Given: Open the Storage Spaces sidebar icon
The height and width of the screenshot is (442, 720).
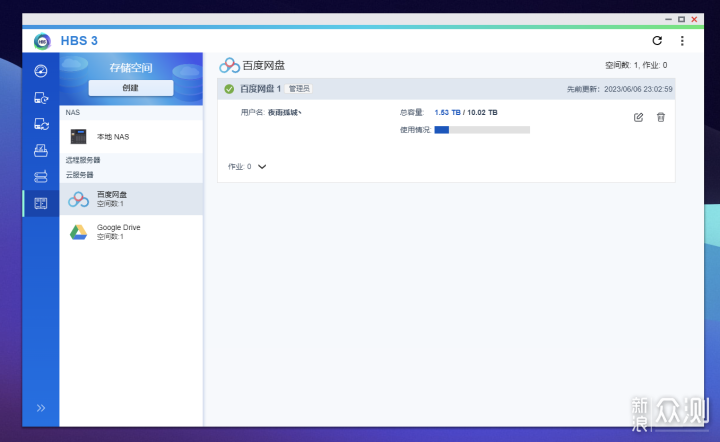Looking at the screenshot, I should tap(41, 203).
